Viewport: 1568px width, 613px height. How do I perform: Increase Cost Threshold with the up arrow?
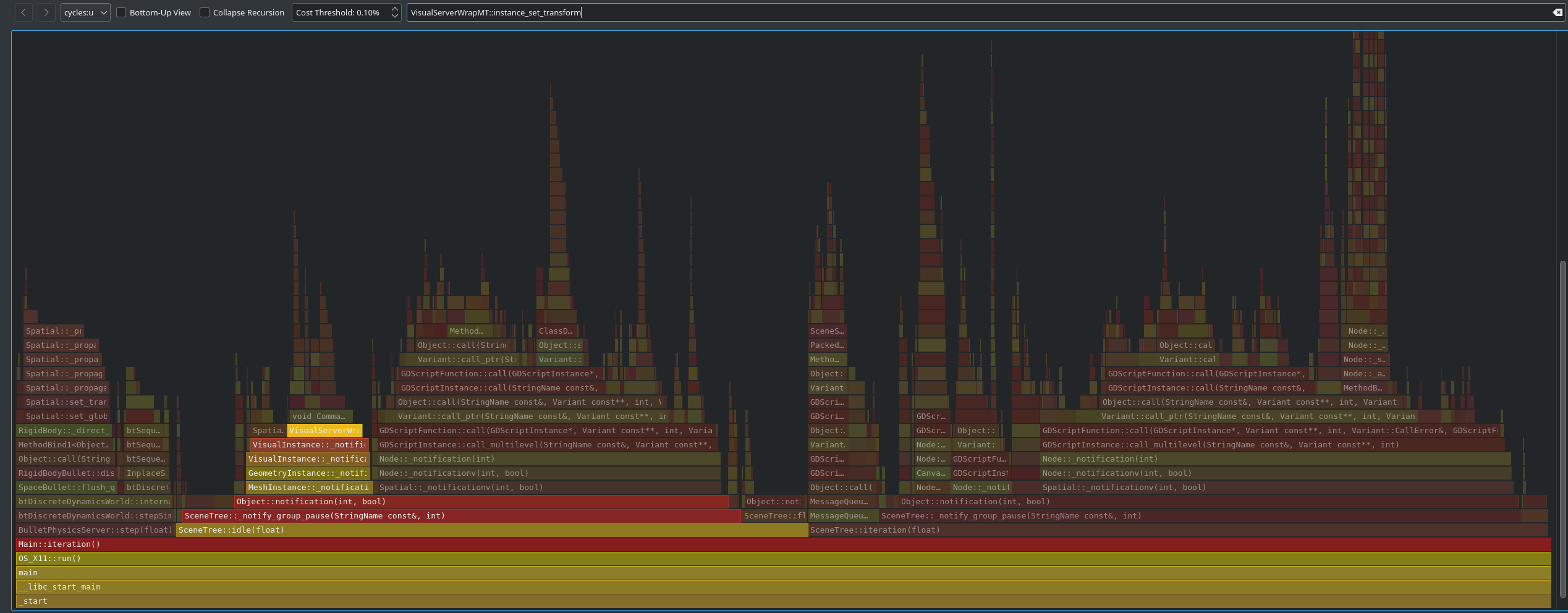394,9
